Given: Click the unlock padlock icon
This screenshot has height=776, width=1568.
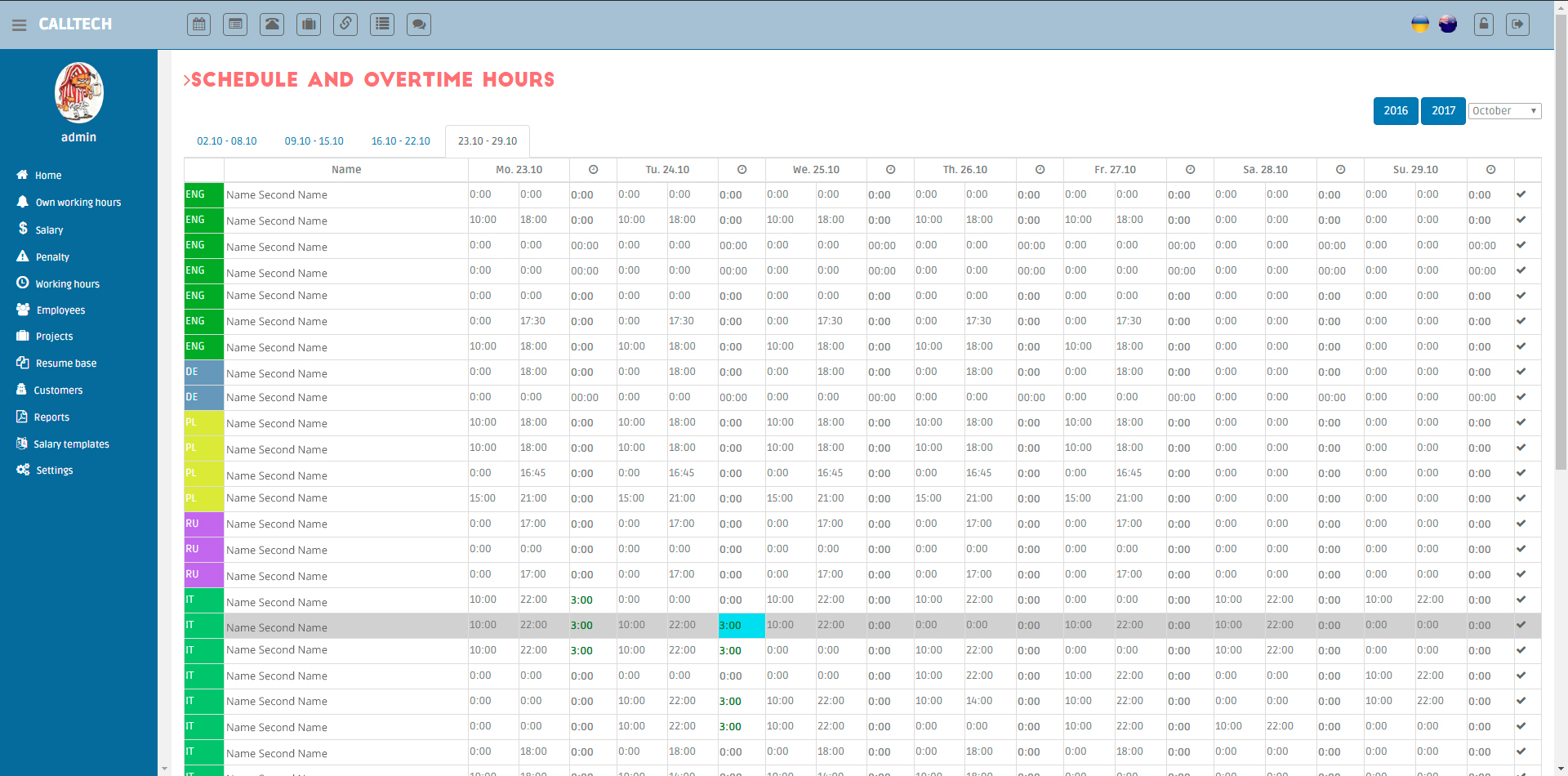Looking at the screenshot, I should click(x=1484, y=25).
